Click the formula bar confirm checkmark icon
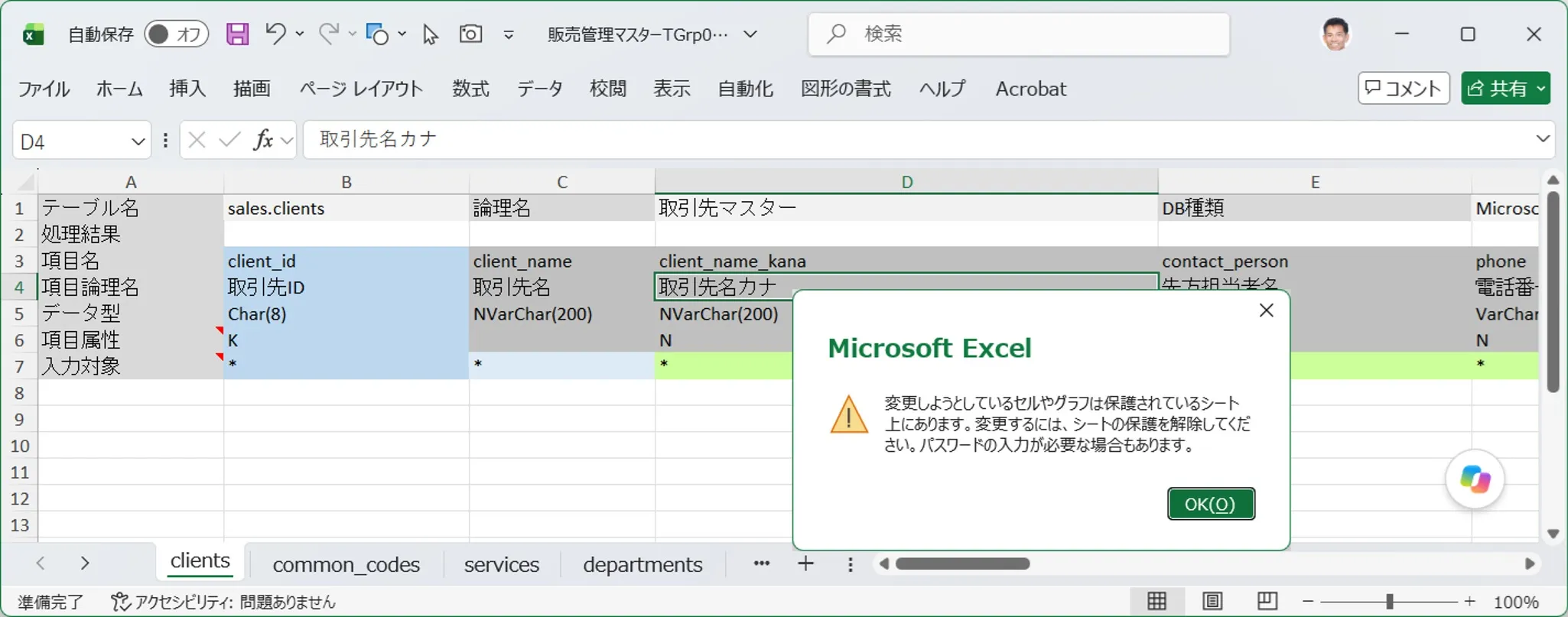The image size is (1568, 617). coord(229,140)
